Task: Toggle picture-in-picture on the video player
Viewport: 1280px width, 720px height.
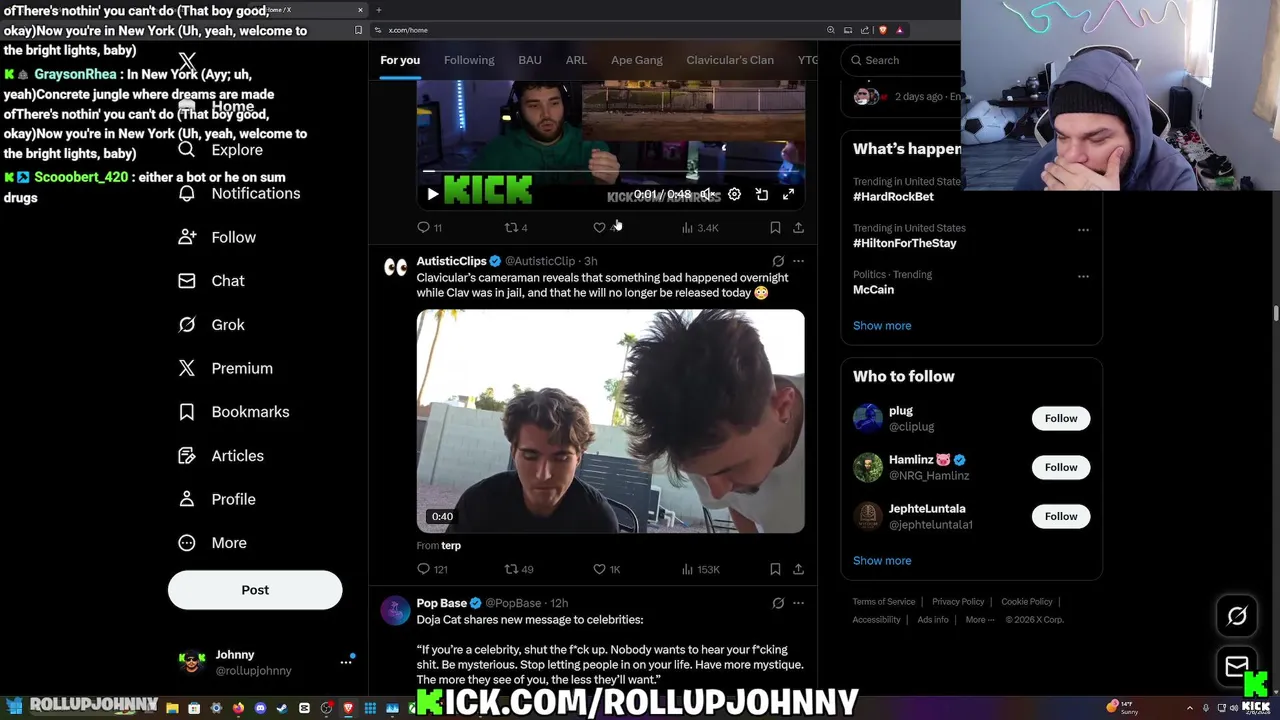Action: click(x=761, y=195)
